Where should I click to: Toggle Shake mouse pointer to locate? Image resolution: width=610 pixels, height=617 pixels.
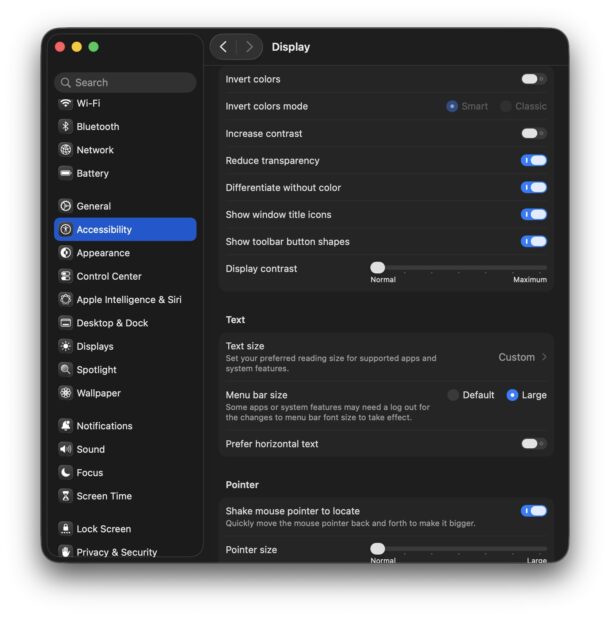(534, 511)
